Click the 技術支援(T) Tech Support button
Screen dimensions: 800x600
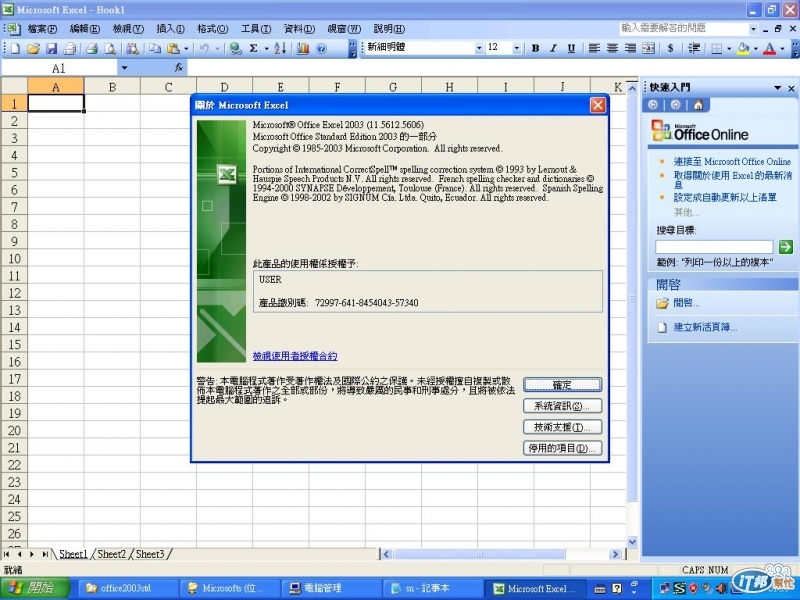(x=562, y=427)
